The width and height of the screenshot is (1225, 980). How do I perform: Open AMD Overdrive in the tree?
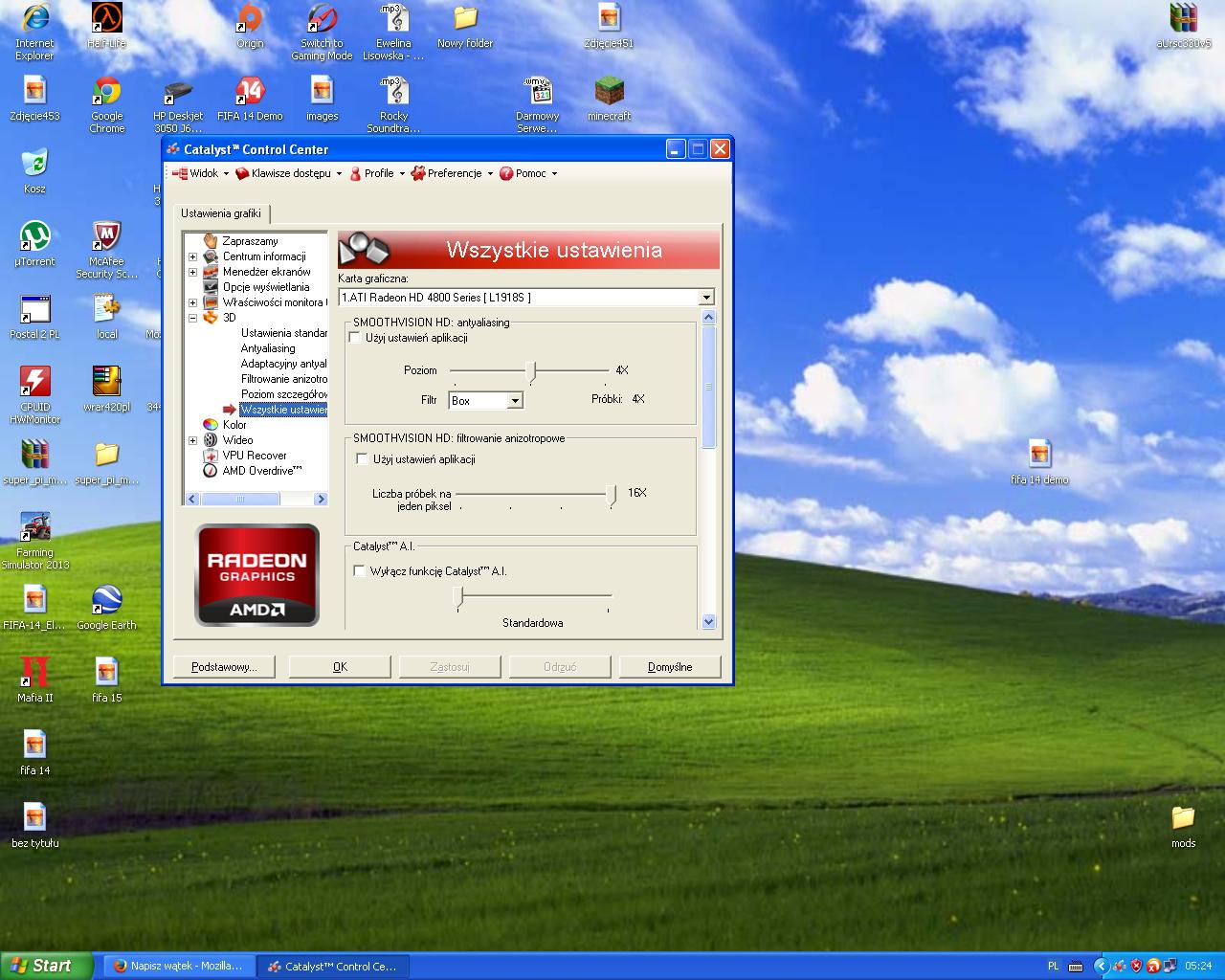click(262, 471)
